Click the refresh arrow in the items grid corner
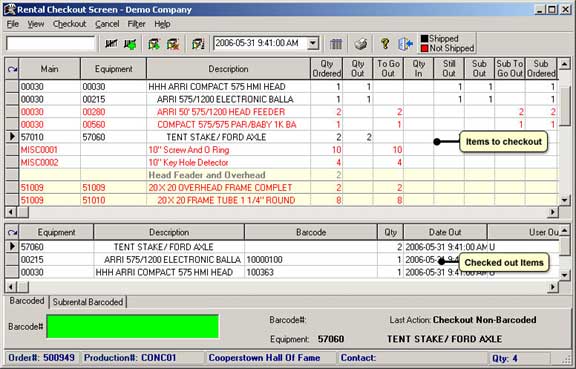 (12, 69)
